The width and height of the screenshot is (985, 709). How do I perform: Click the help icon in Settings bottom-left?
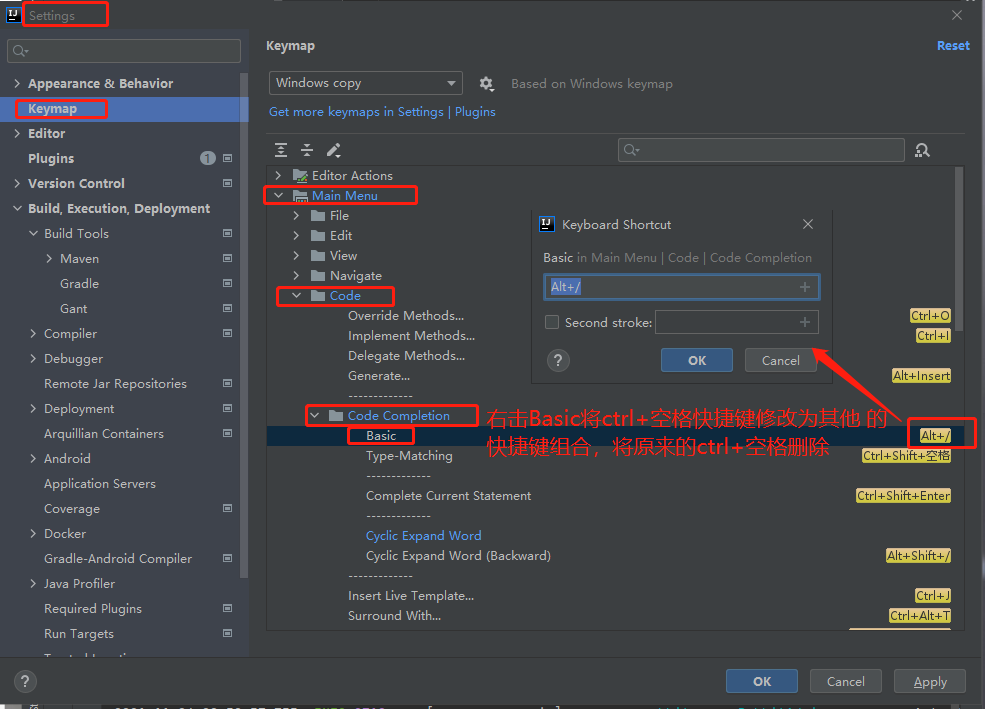(x=25, y=681)
